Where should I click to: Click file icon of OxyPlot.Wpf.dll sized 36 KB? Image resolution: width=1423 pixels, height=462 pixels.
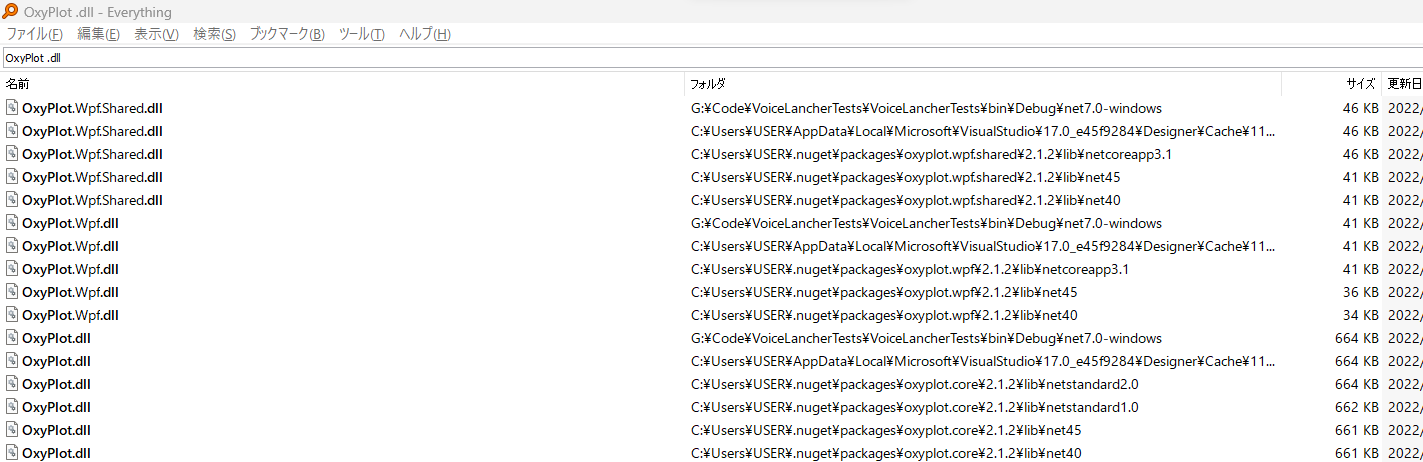(12, 292)
